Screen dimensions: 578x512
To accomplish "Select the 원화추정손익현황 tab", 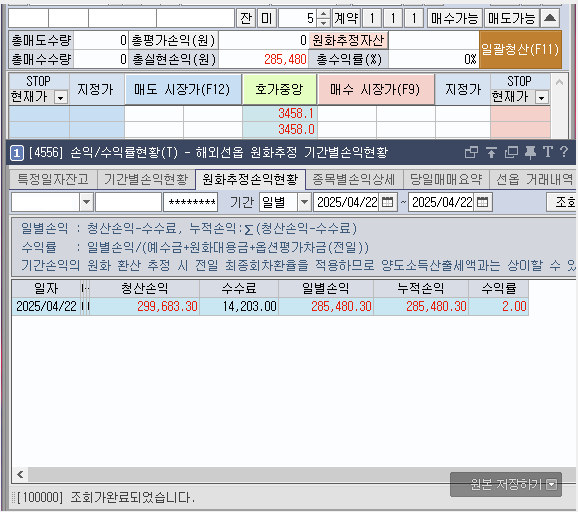I will (250, 180).
